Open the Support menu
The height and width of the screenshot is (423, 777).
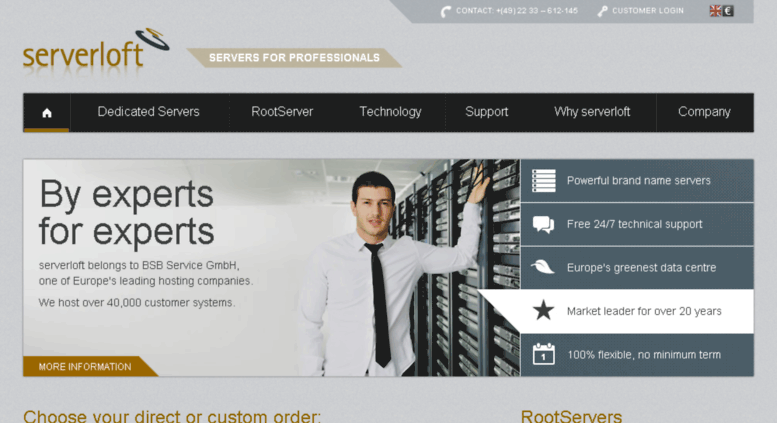[x=487, y=112]
